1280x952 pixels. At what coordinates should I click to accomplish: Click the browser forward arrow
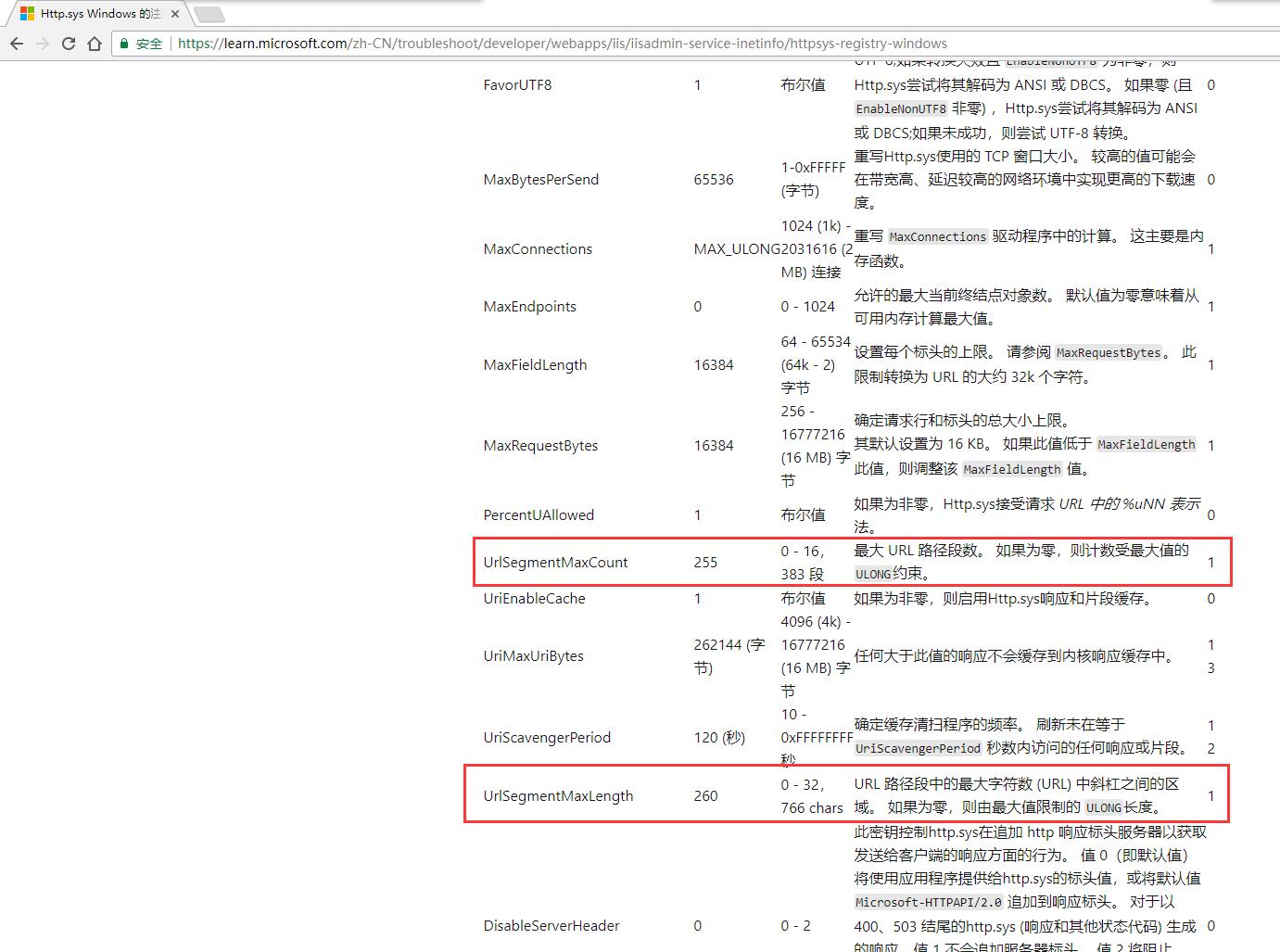click(43, 44)
